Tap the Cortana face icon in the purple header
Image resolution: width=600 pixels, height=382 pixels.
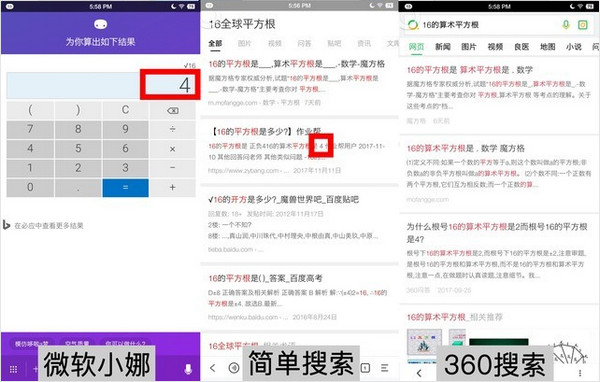pos(100,24)
